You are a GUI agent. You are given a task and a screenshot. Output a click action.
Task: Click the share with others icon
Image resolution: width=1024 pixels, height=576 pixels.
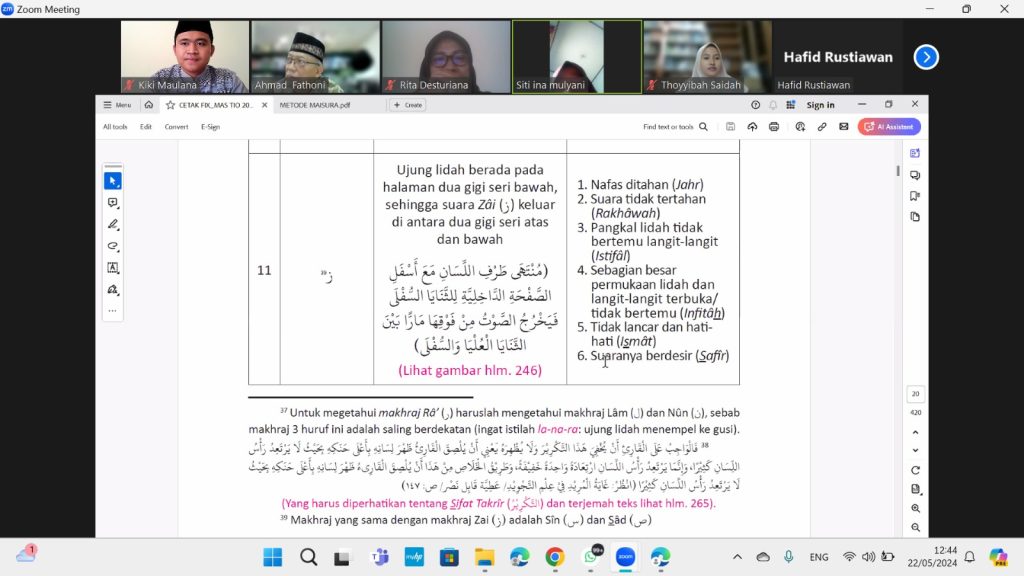pos(800,127)
